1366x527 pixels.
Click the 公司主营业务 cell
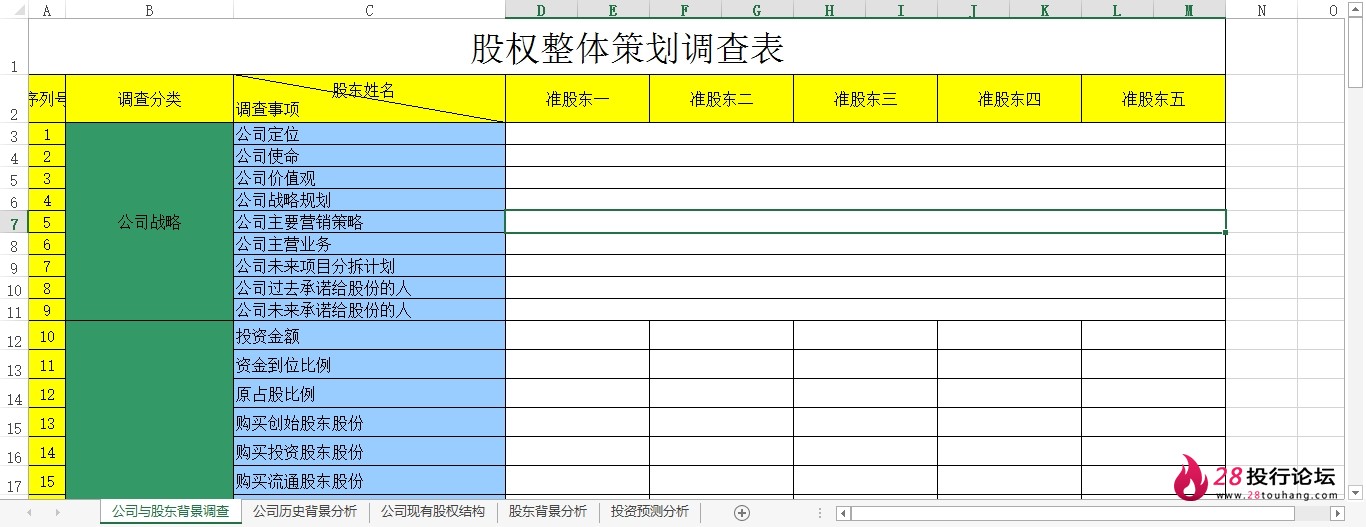[370, 244]
